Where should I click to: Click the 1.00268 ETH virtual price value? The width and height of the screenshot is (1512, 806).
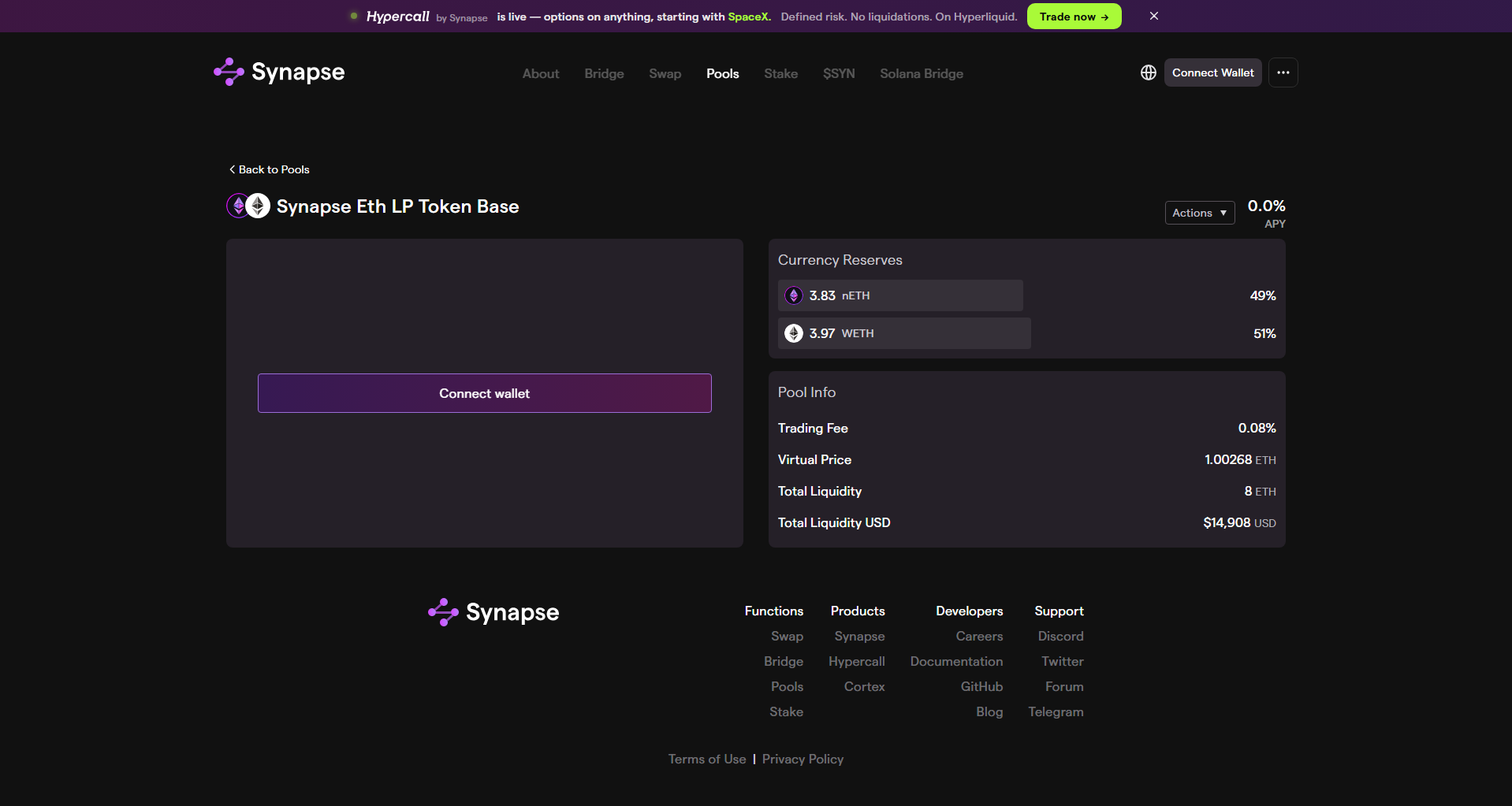click(x=1240, y=459)
